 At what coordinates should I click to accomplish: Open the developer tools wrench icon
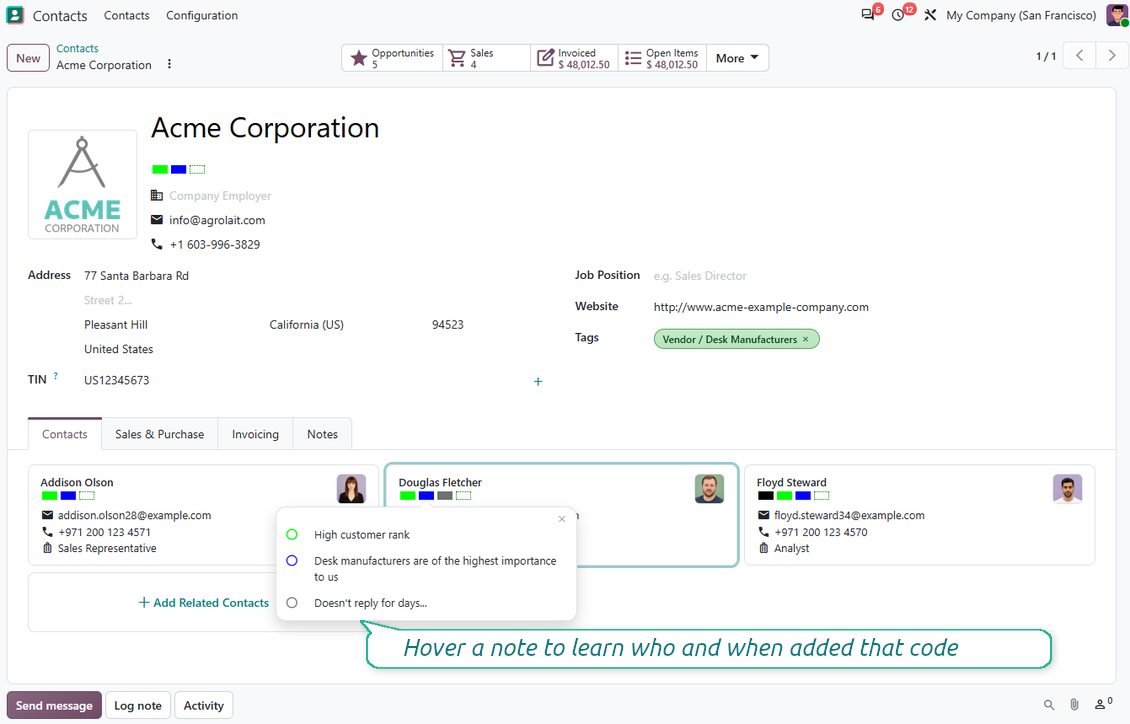coord(930,15)
